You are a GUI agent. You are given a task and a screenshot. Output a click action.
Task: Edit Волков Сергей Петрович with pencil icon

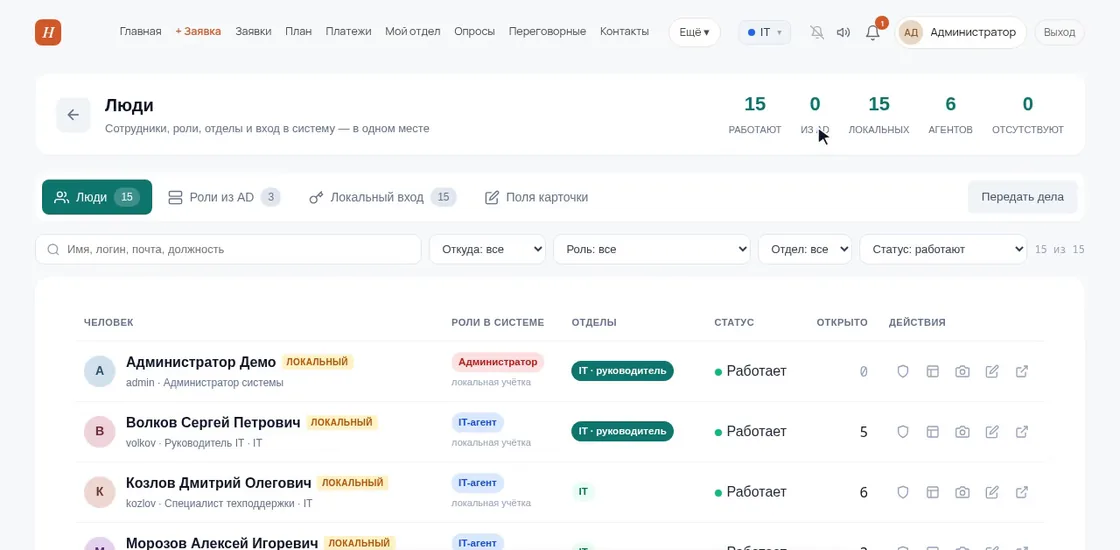[x=992, y=432]
